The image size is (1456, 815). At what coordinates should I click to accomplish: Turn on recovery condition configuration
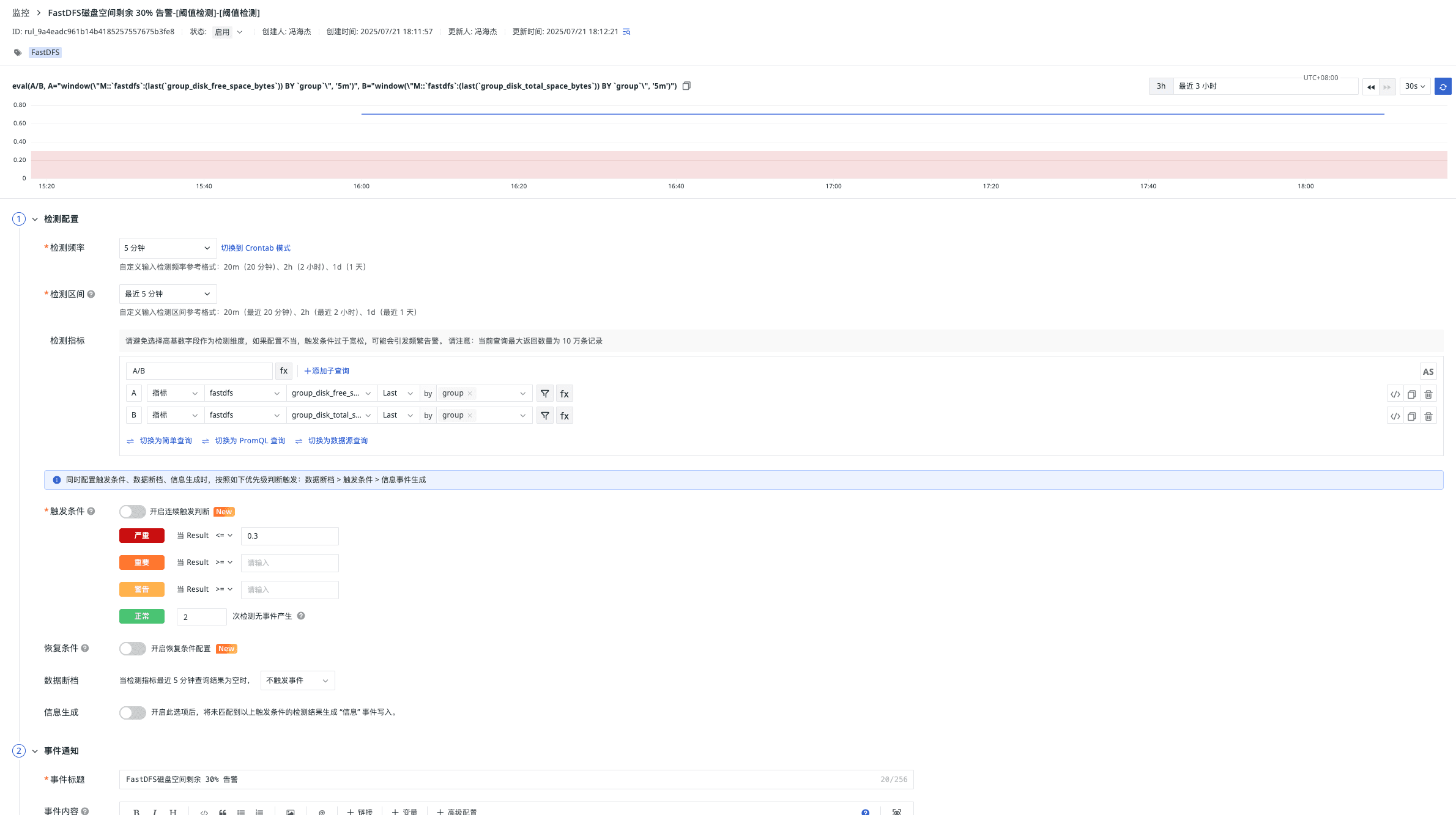[x=132, y=649]
